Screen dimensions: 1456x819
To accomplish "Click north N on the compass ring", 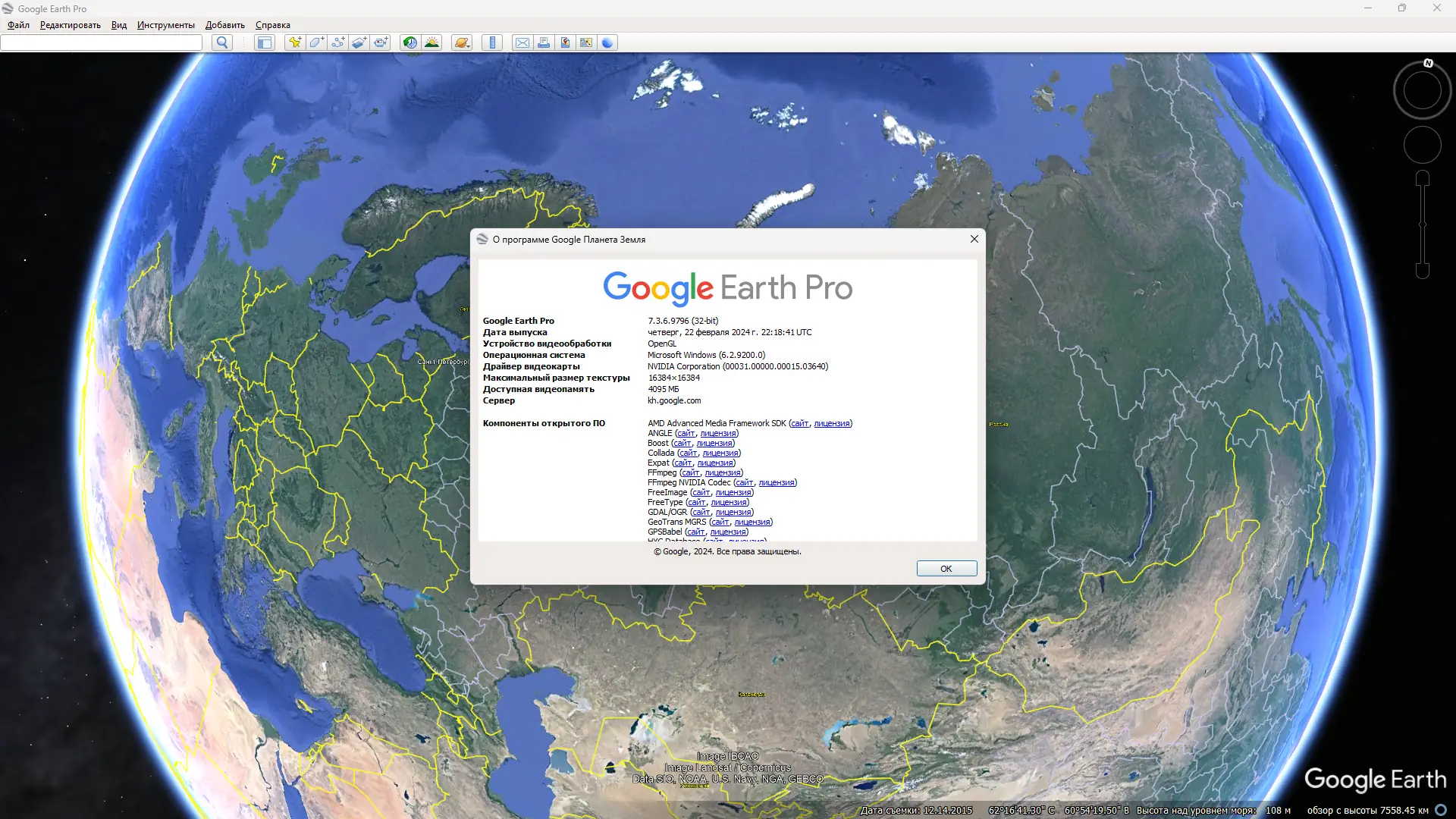I will 1428,64.
